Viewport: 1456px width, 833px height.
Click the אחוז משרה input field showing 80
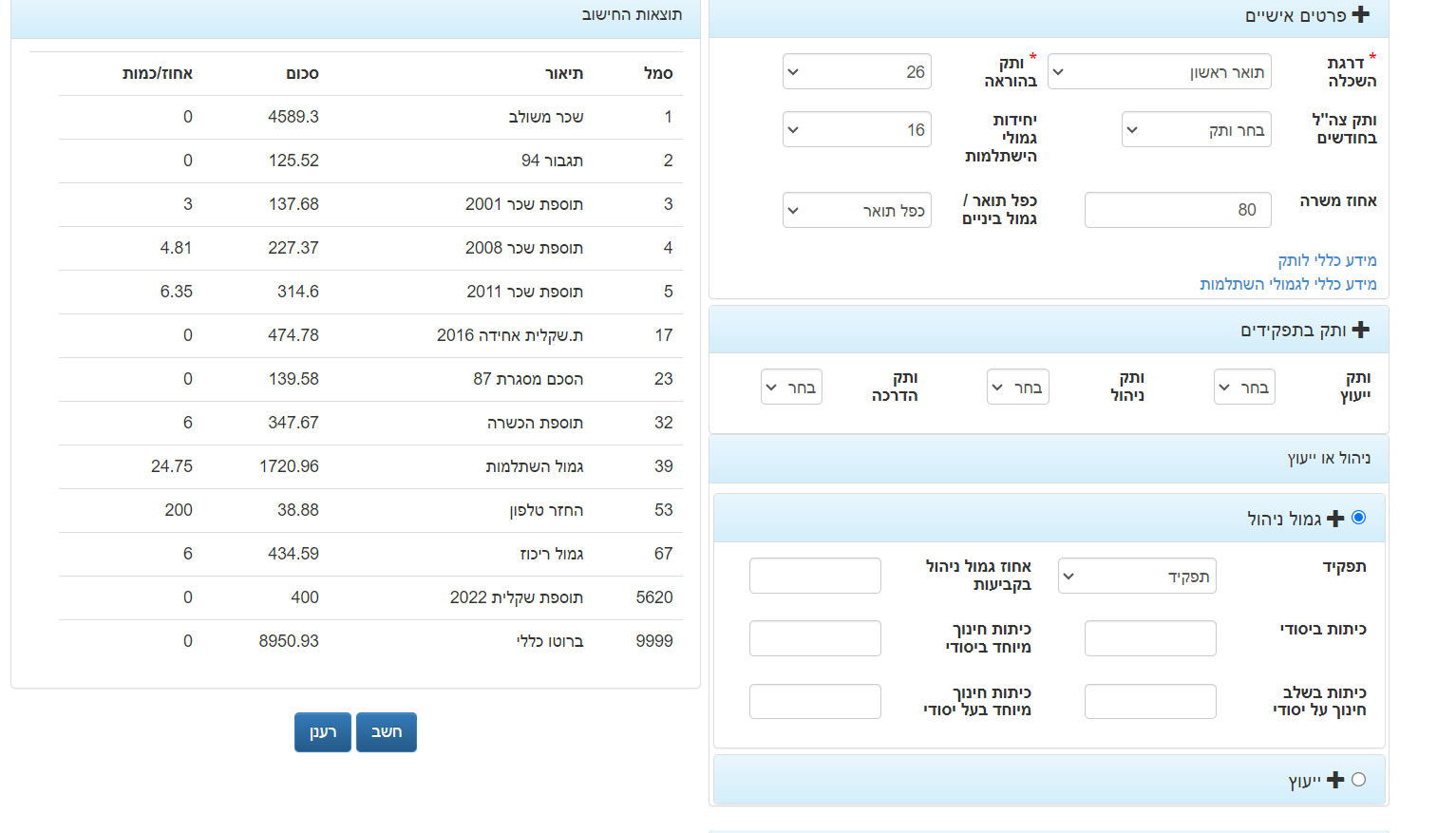1178,210
